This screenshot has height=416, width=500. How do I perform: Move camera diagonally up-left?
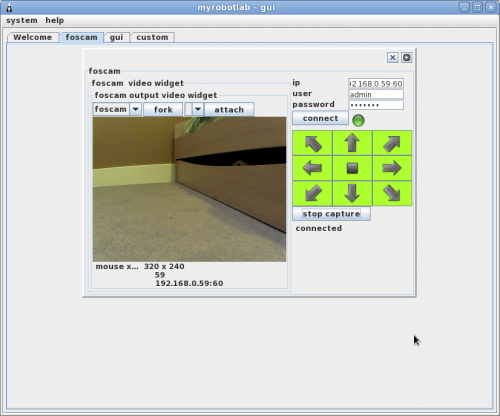(x=313, y=143)
